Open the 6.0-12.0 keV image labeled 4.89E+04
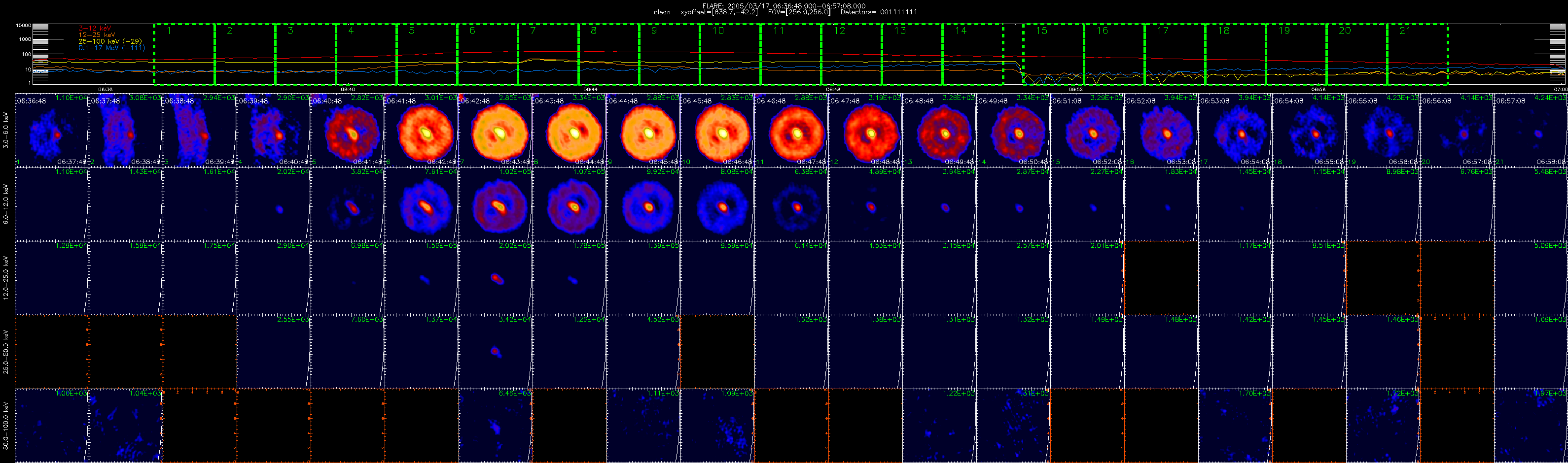Image resolution: width=1568 pixels, height=463 pixels. 865,204
